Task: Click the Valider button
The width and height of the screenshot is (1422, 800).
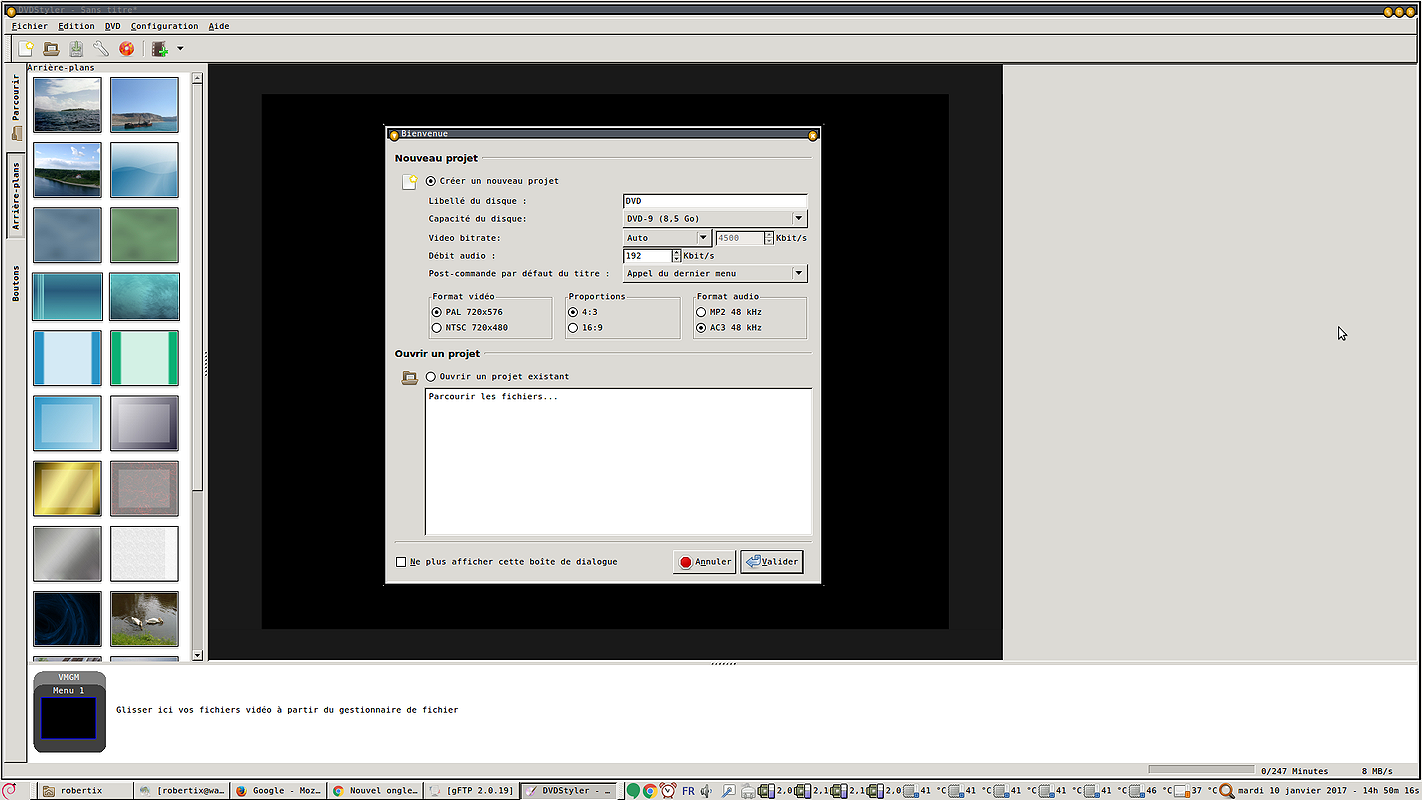Action: pyautogui.click(x=772, y=562)
